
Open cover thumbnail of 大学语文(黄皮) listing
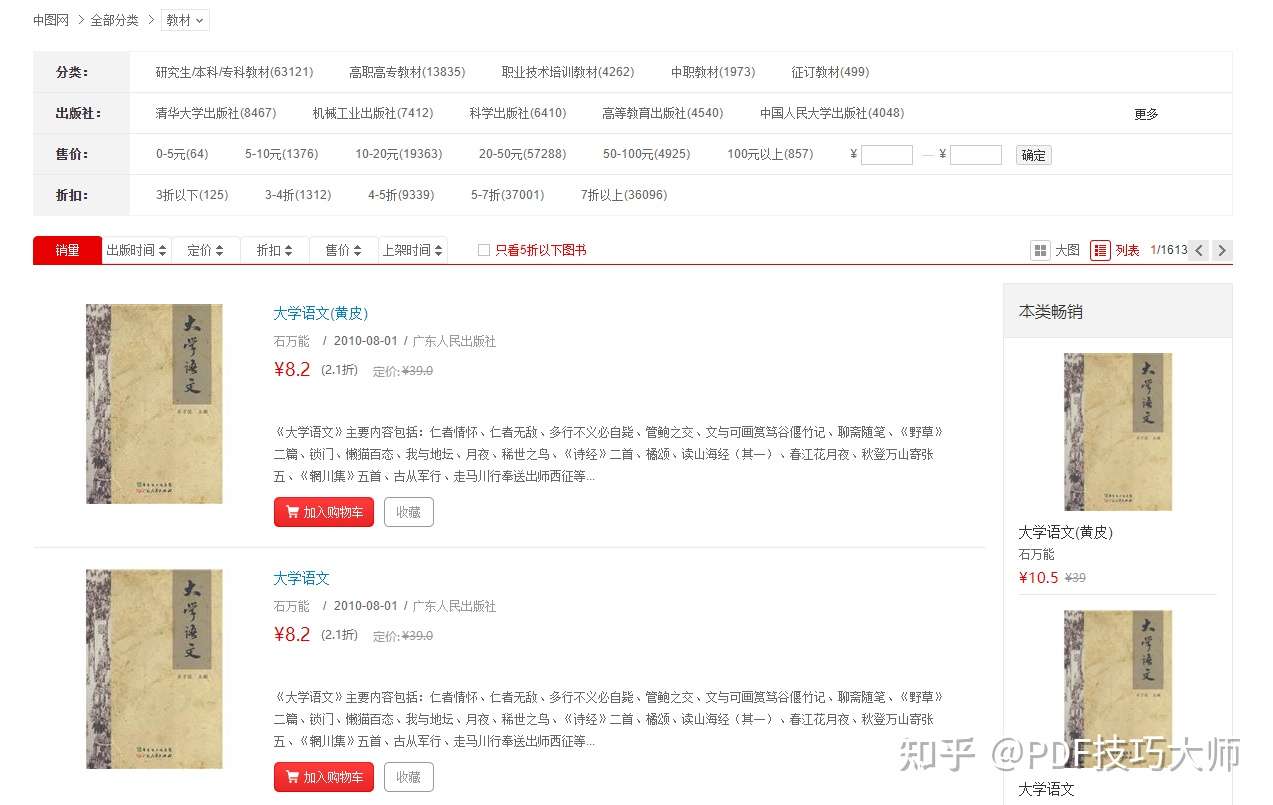point(154,404)
